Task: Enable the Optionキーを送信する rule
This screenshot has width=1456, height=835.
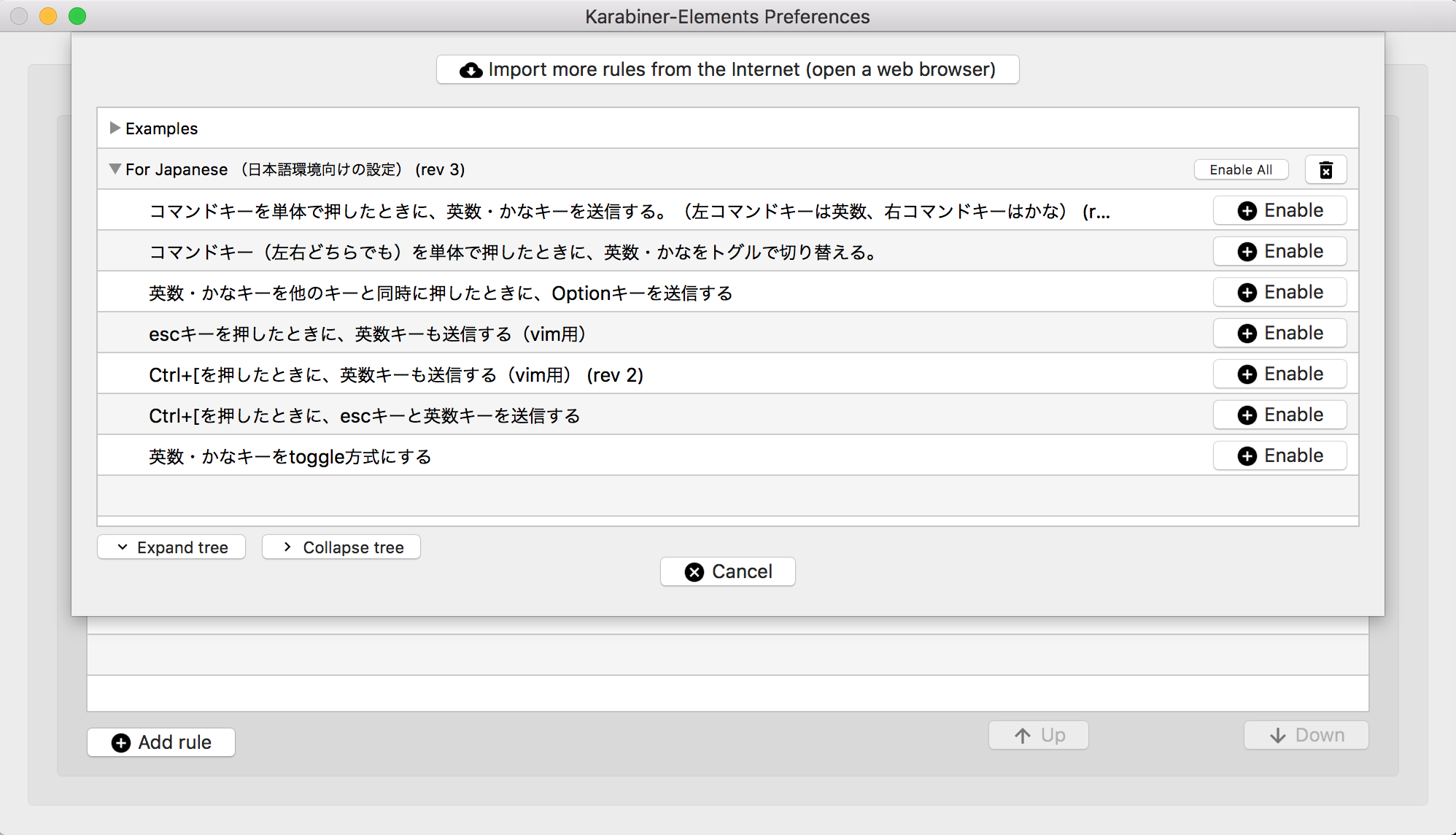Action: click(1279, 292)
